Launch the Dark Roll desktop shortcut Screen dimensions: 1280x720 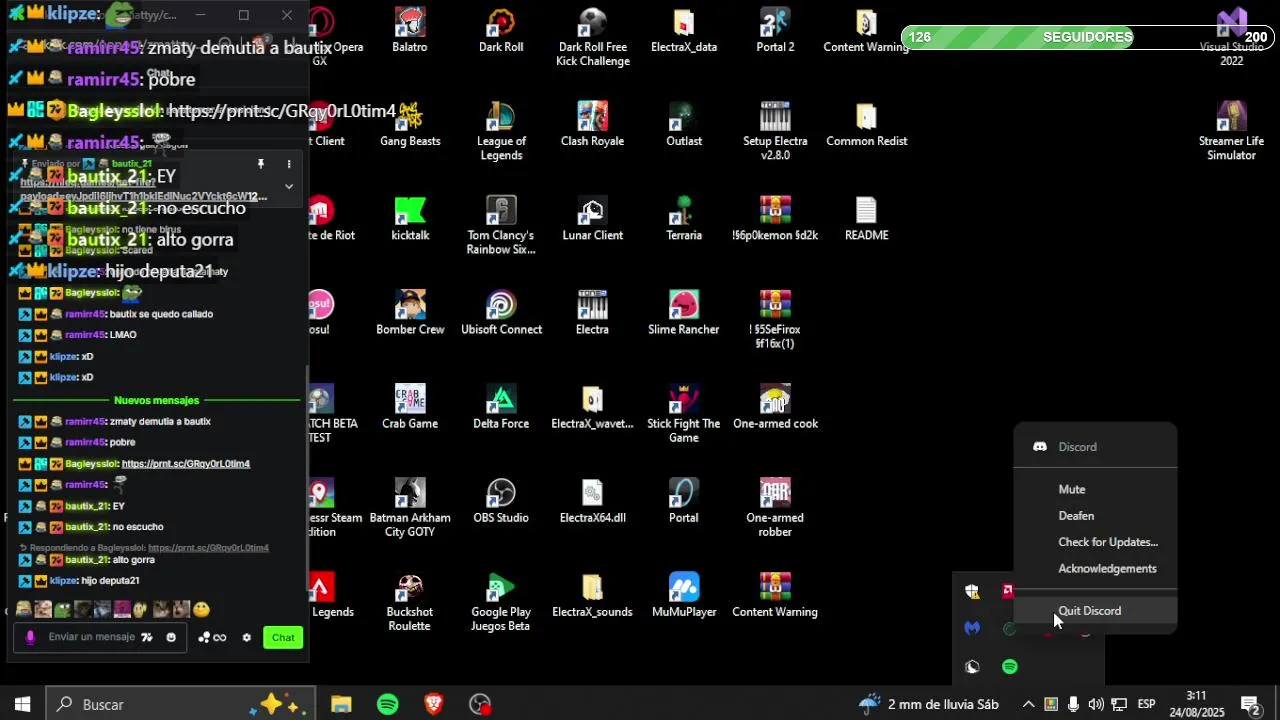tap(501, 30)
